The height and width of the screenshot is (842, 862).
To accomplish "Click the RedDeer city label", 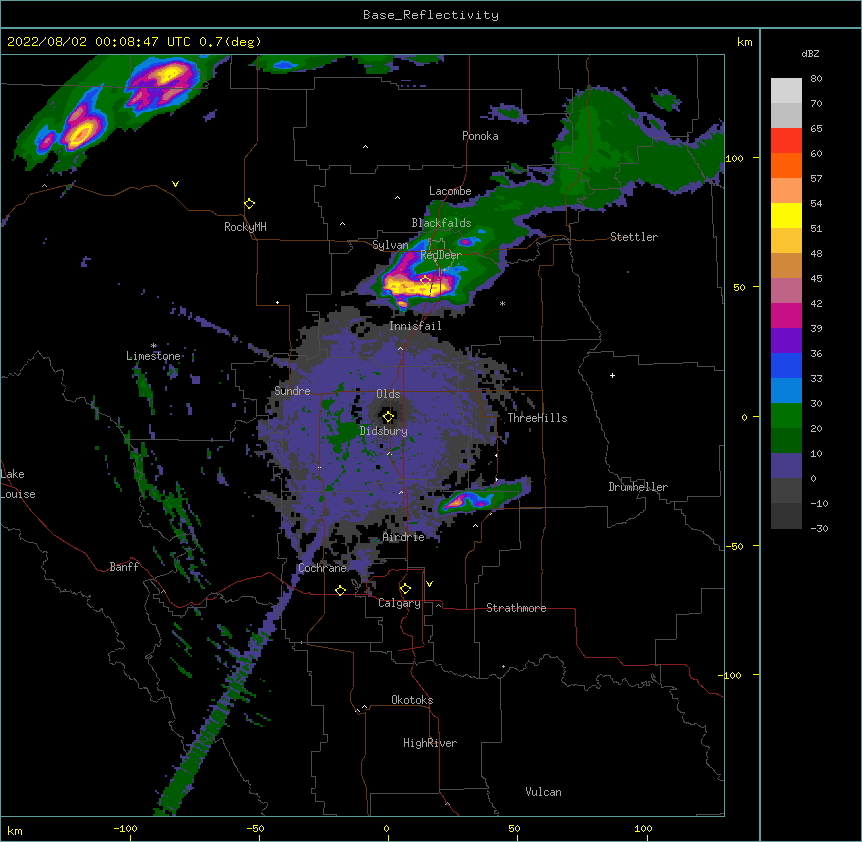I will tap(440, 255).
